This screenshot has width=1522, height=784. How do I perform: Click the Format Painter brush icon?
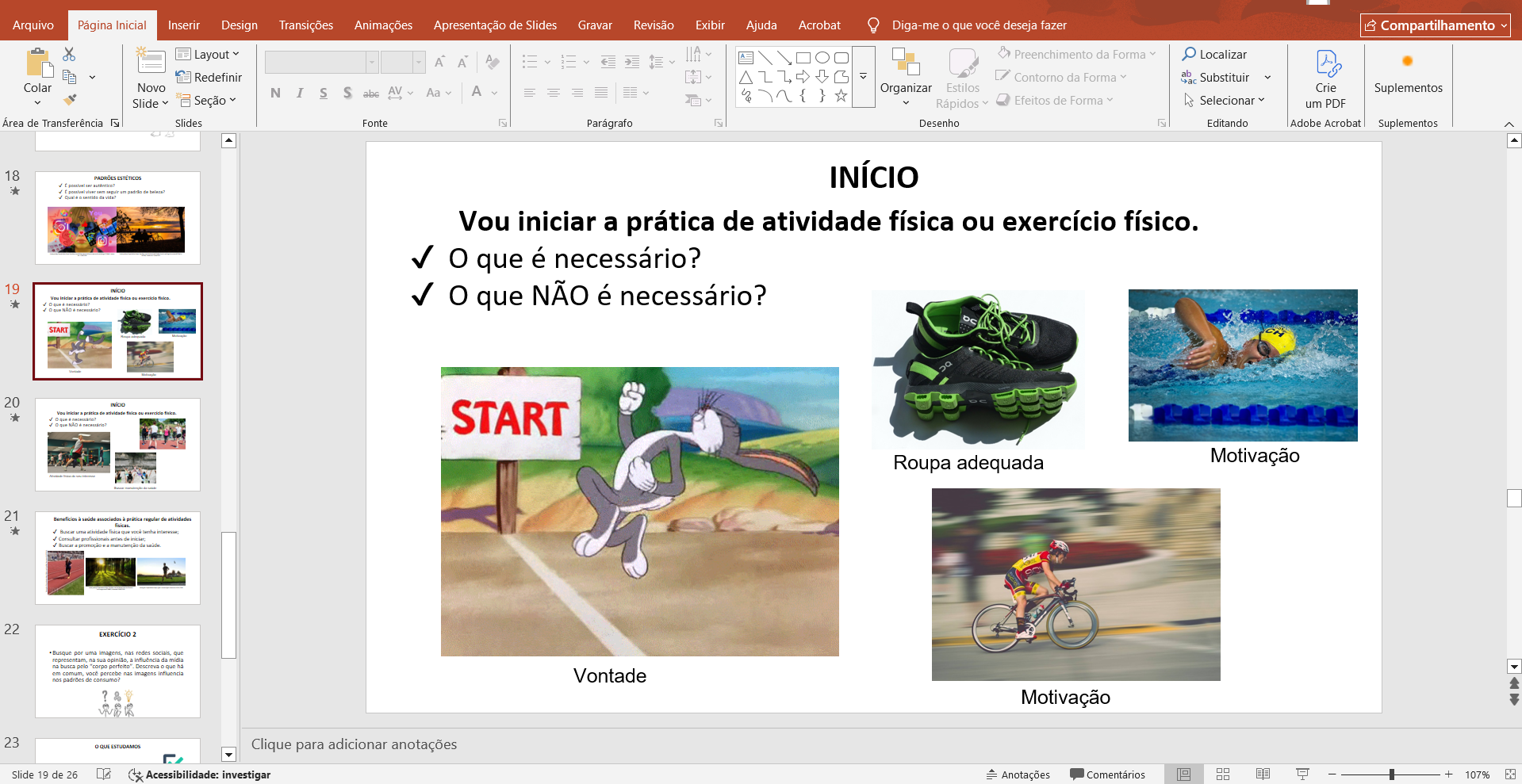pos(70,100)
